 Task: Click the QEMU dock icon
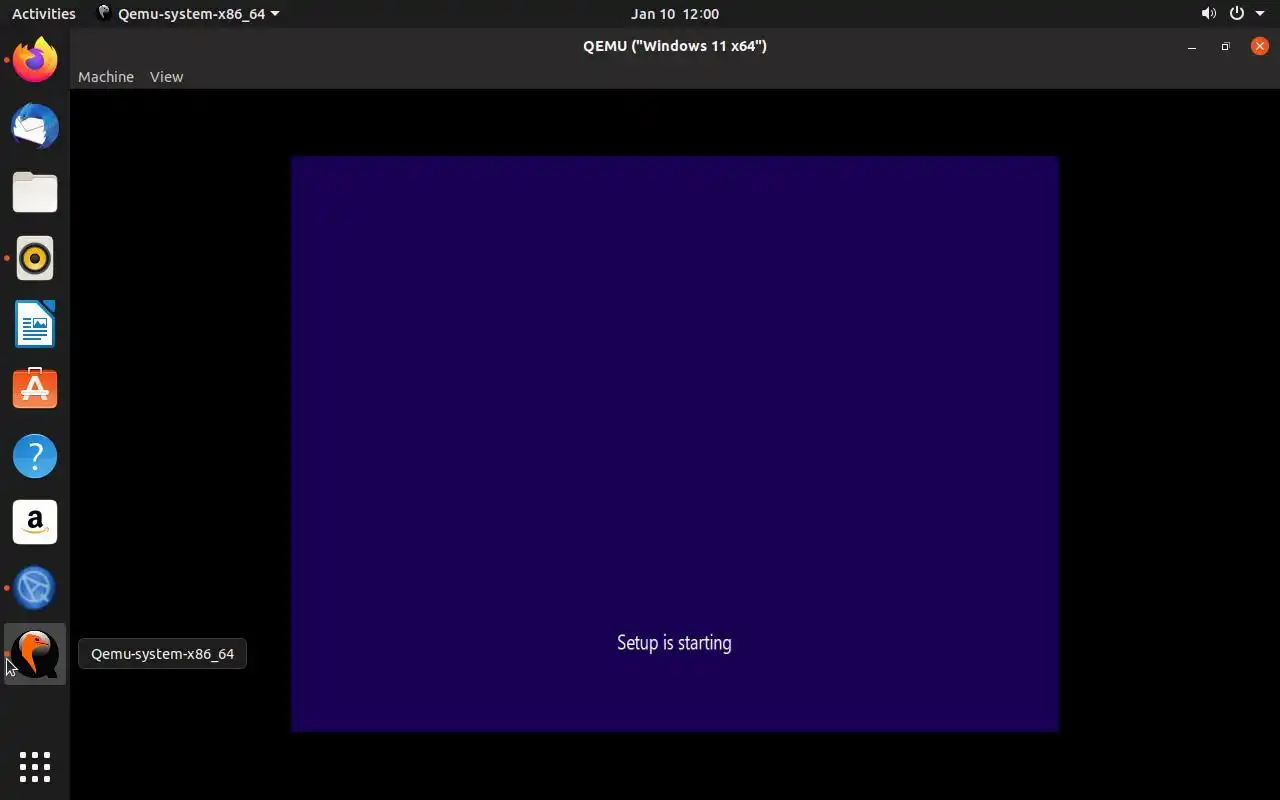tap(35, 654)
